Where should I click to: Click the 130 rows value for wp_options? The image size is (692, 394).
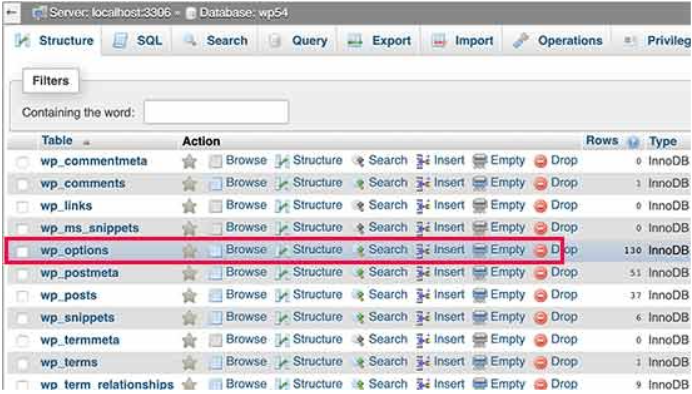point(632,250)
